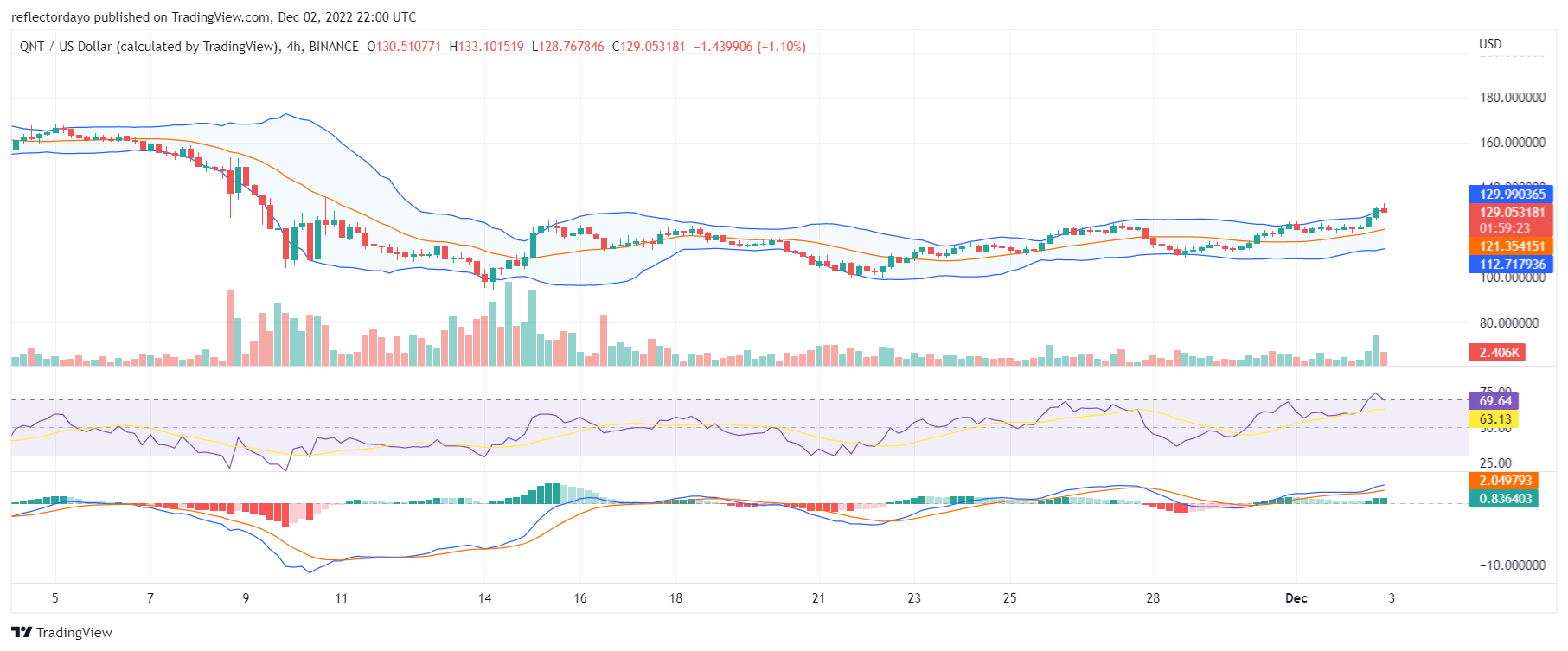Click the MACD value label 2.049793
The image size is (1568, 651).
[1504, 481]
